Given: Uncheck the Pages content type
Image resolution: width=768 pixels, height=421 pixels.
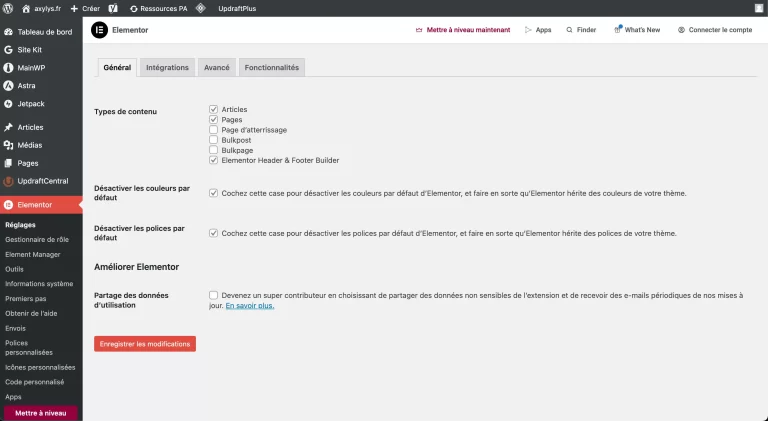Looking at the screenshot, I should (x=214, y=119).
